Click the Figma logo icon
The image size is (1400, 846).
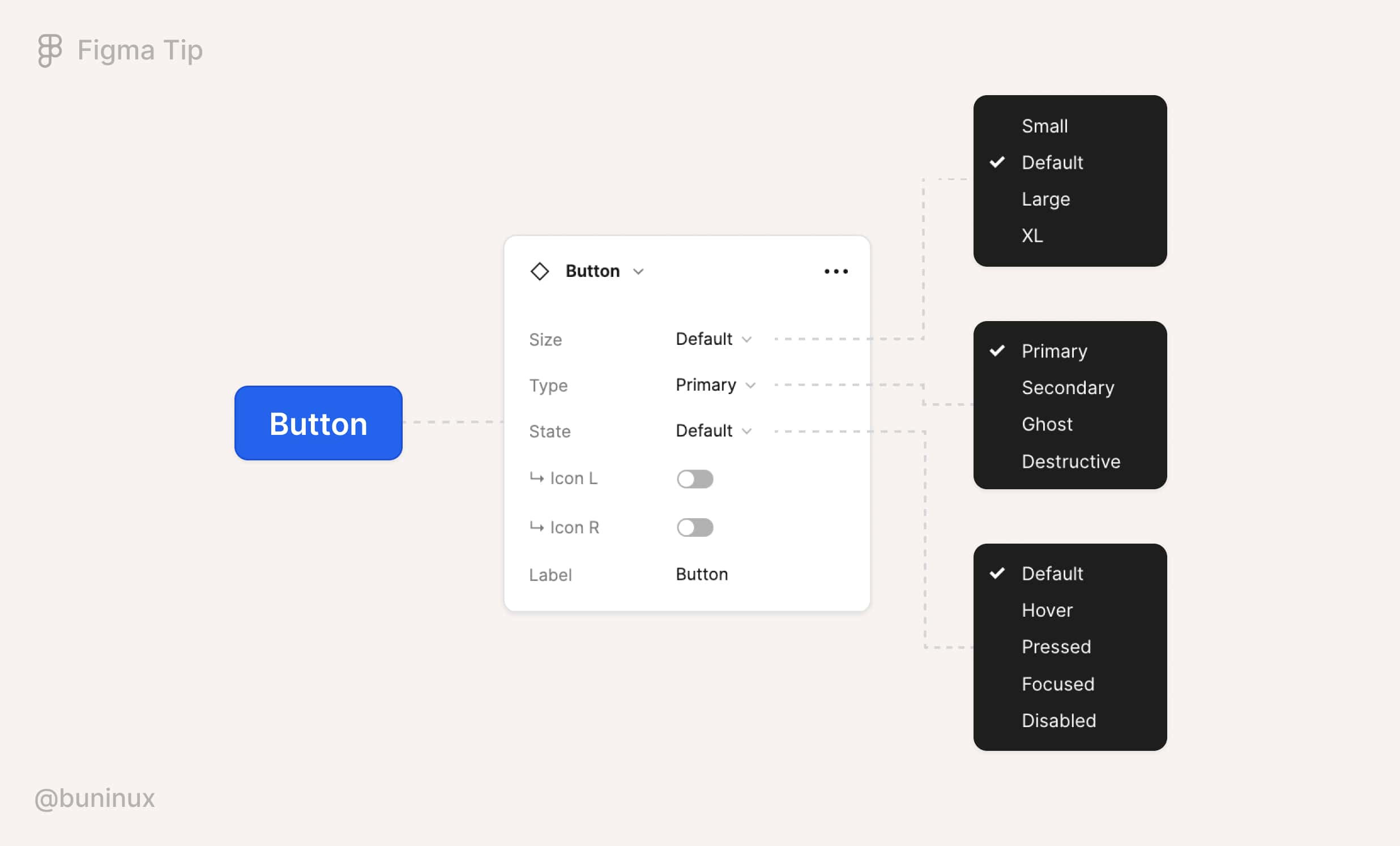pyautogui.click(x=49, y=48)
